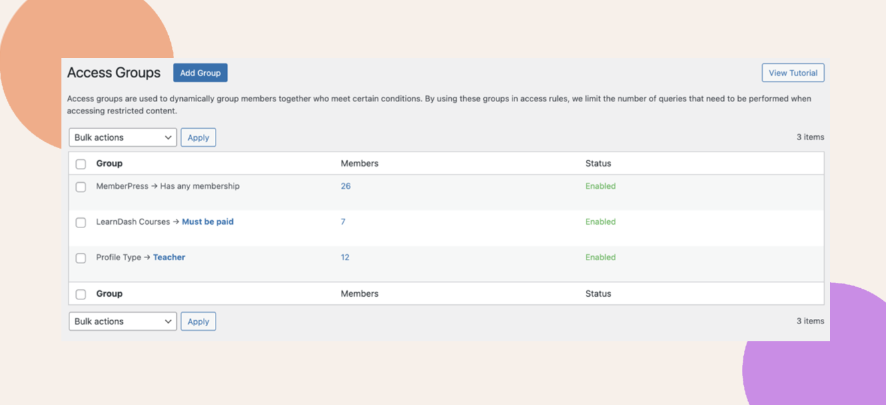886x405 pixels.
Task: Click the 12 members count link
Action: coord(345,257)
